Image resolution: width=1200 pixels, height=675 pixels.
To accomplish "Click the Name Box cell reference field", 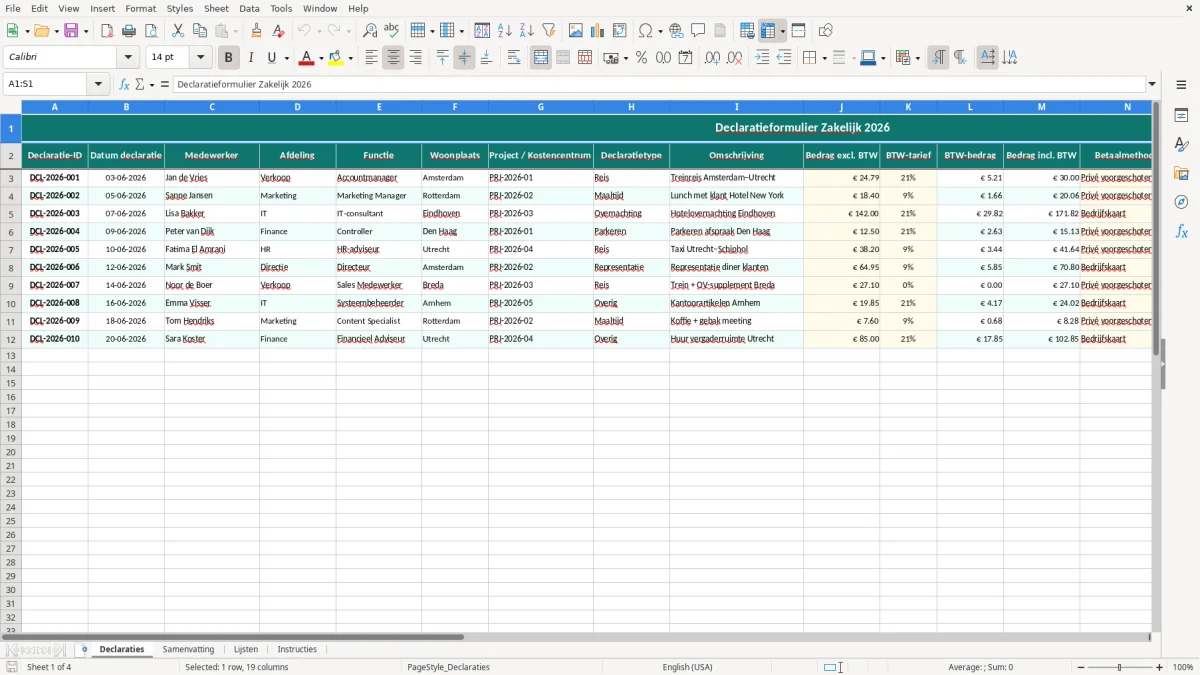I will point(46,85).
